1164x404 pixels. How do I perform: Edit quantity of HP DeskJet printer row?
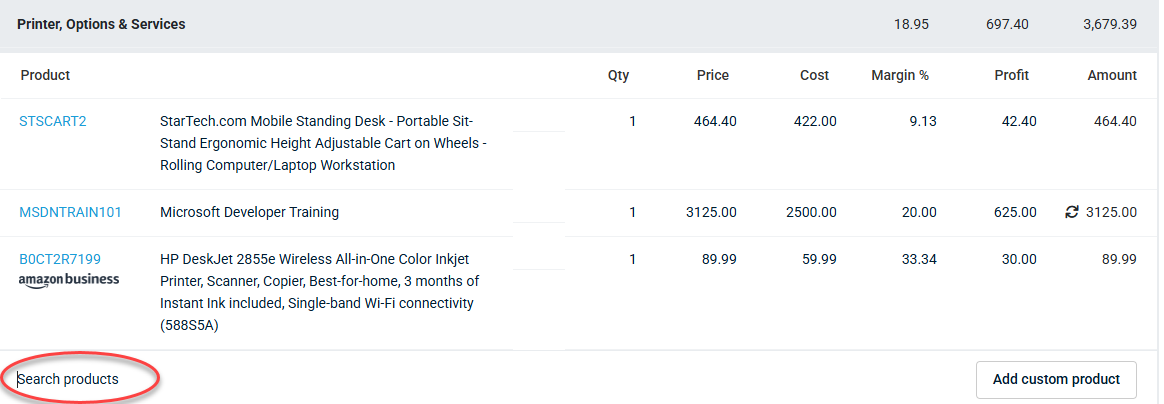pos(632,259)
